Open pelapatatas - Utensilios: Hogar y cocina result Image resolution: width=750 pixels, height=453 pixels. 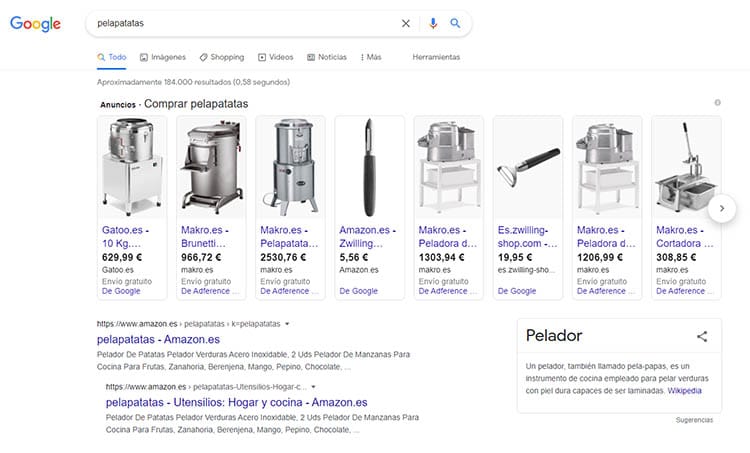[x=236, y=402]
